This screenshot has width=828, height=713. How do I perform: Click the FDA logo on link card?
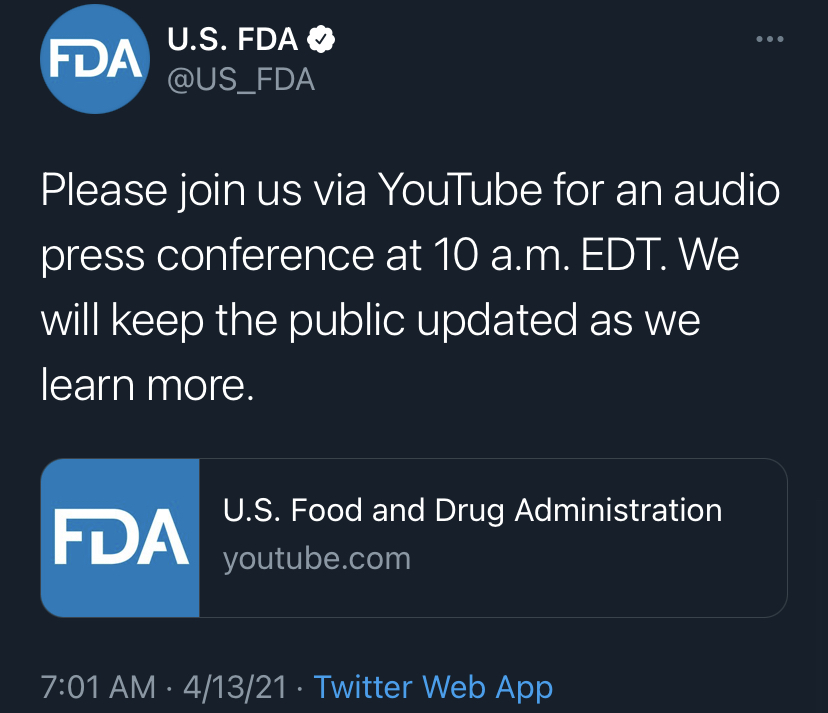[120, 538]
